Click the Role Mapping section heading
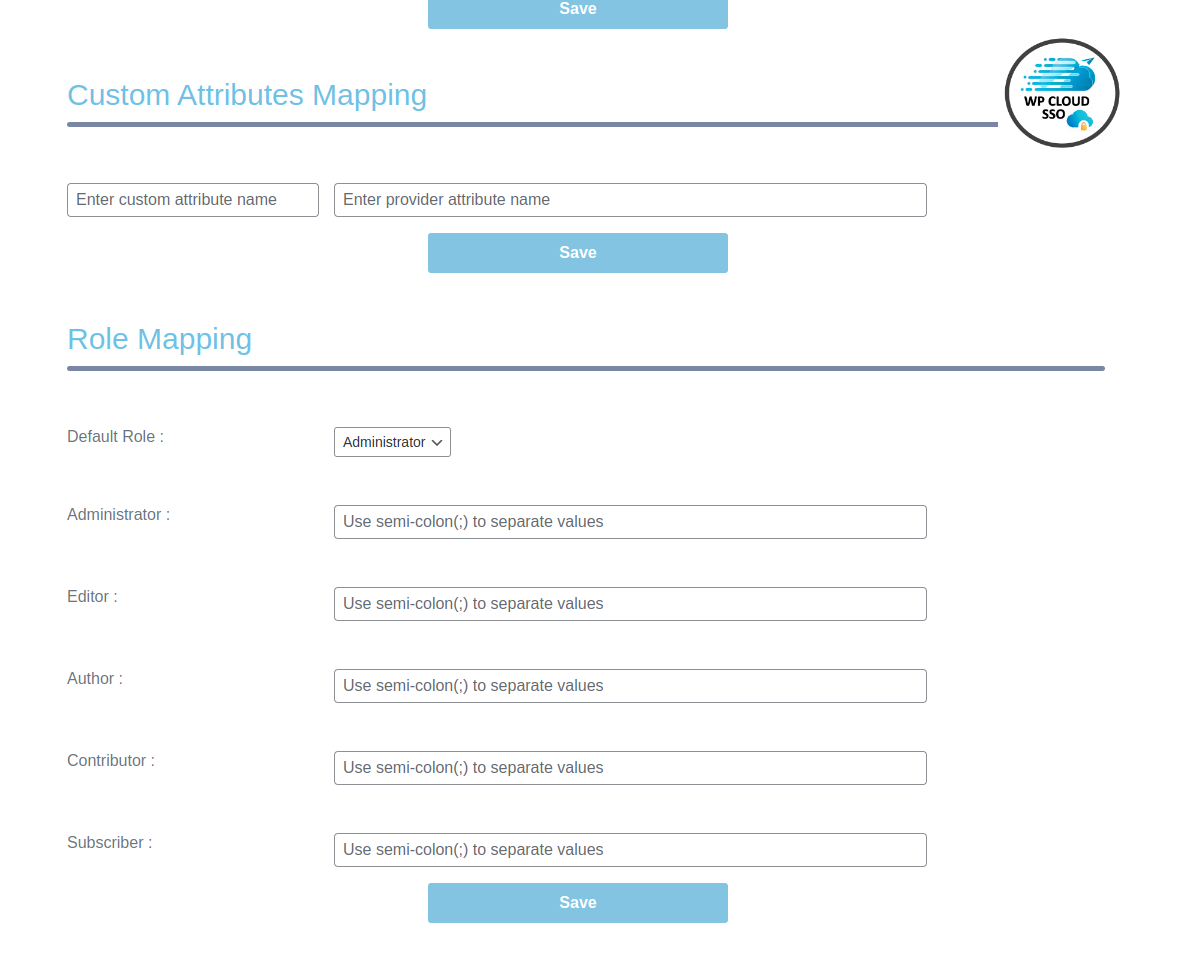1191x966 pixels. [159, 339]
